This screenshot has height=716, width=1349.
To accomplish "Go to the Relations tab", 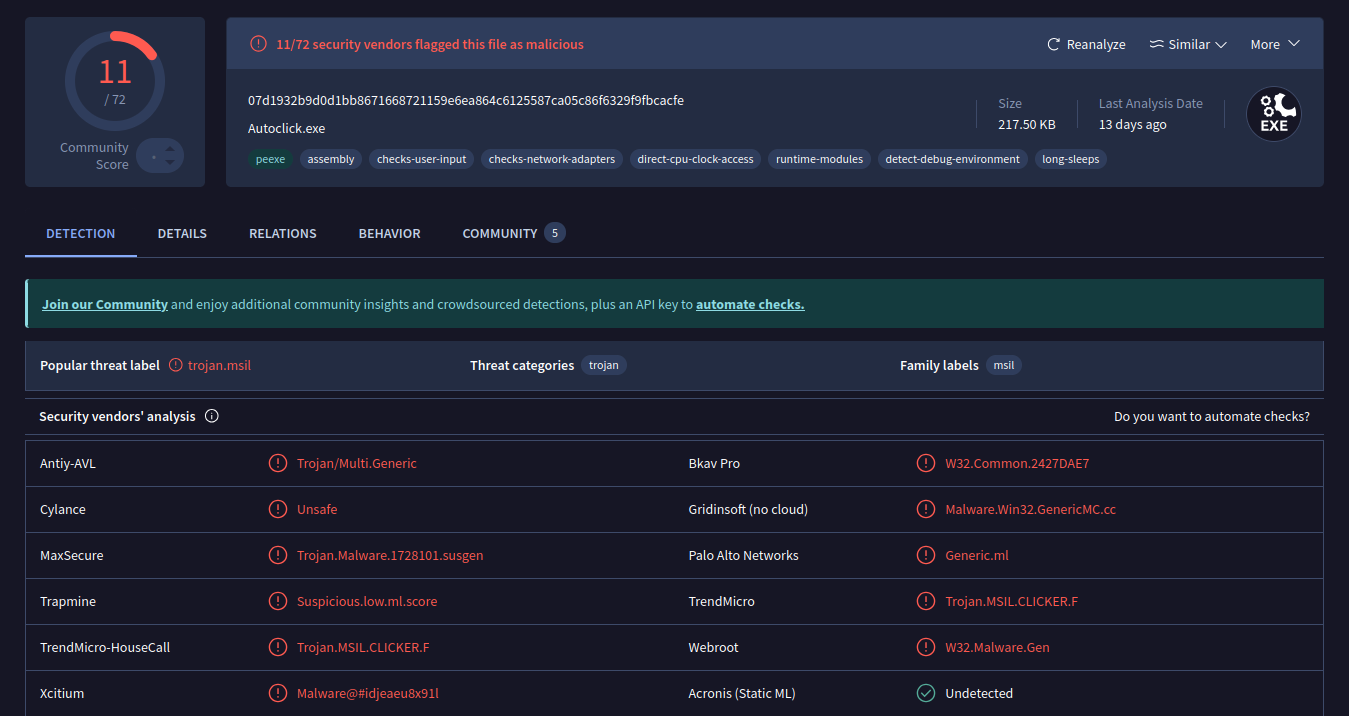I will point(283,233).
